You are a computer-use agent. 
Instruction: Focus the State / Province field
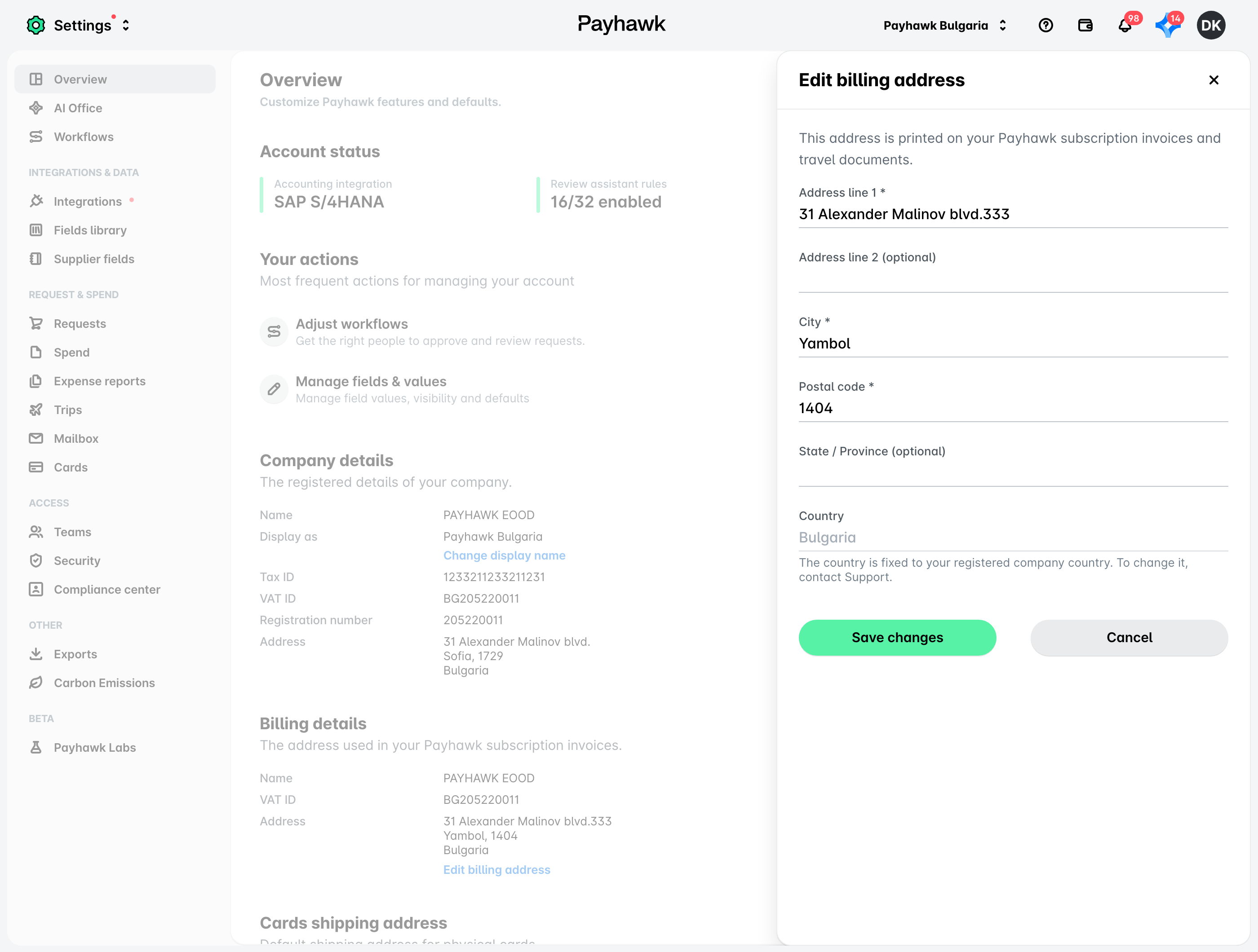coord(1014,473)
